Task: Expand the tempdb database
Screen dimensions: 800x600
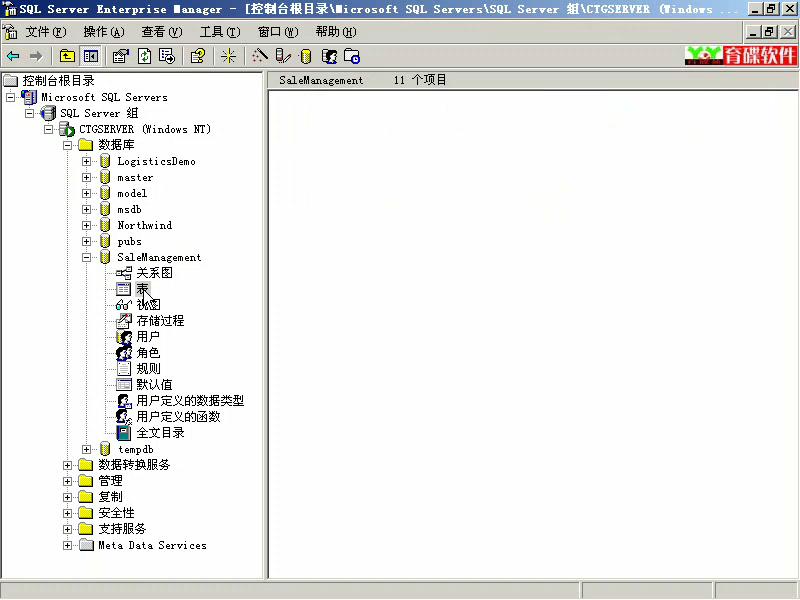Action: (87, 449)
